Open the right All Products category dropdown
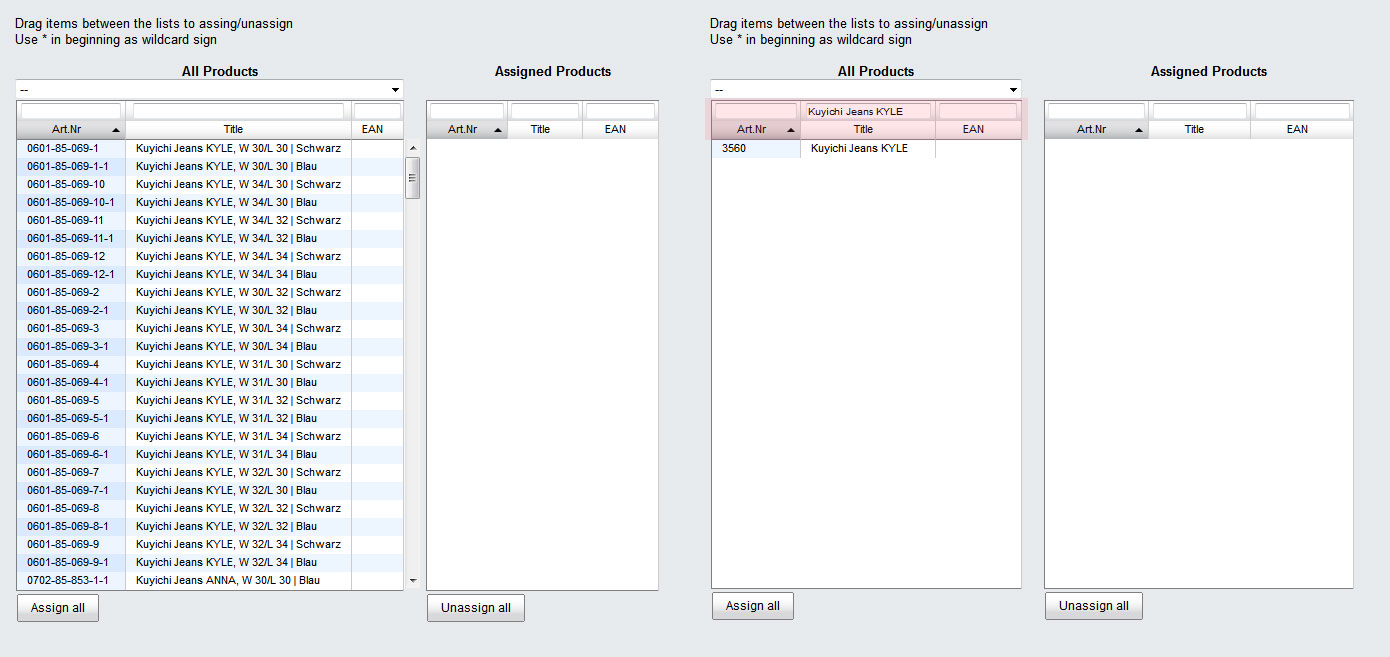The width and height of the screenshot is (1390, 657). pos(1013,90)
